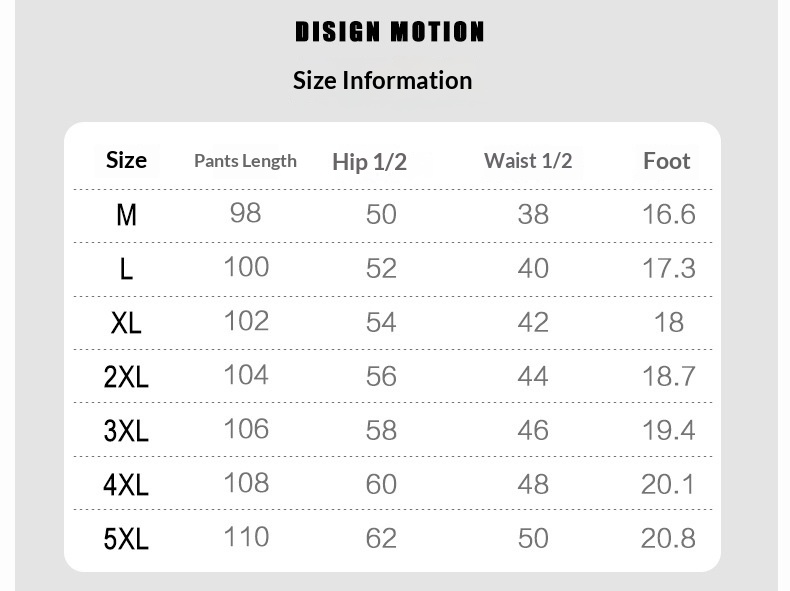Select the Pants Length column header

[x=245, y=160]
